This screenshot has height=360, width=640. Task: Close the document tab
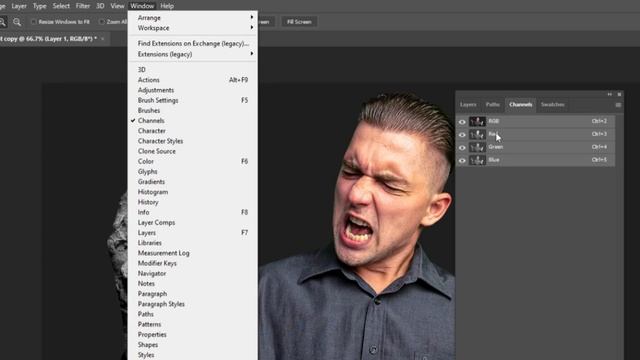pyautogui.click(x=103, y=39)
